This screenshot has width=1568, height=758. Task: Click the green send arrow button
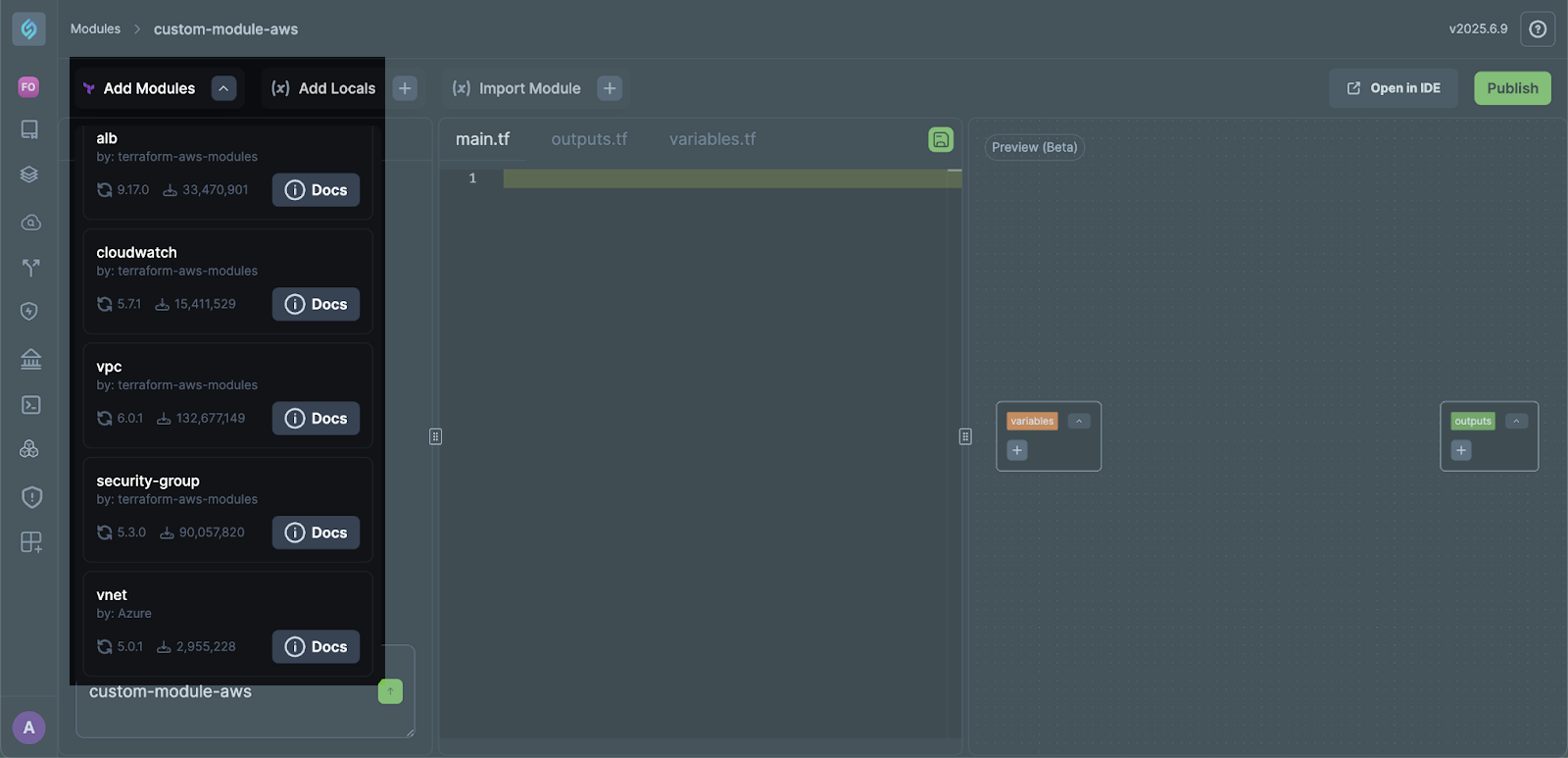point(390,691)
